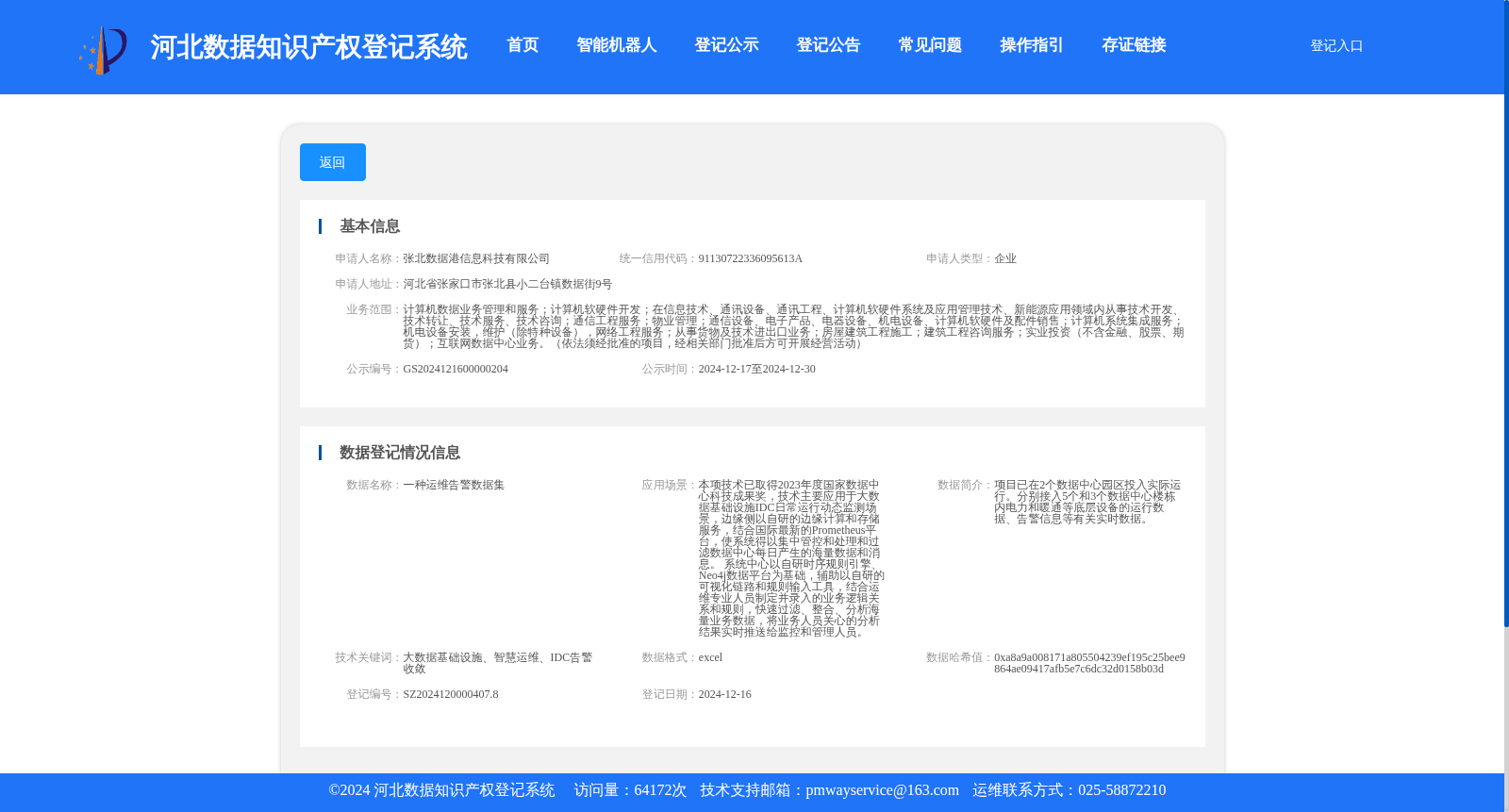The height and width of the screenshot is (812, 1509).
Task: Select the 业务范围 description paragraph
Action: click(793, 326)
